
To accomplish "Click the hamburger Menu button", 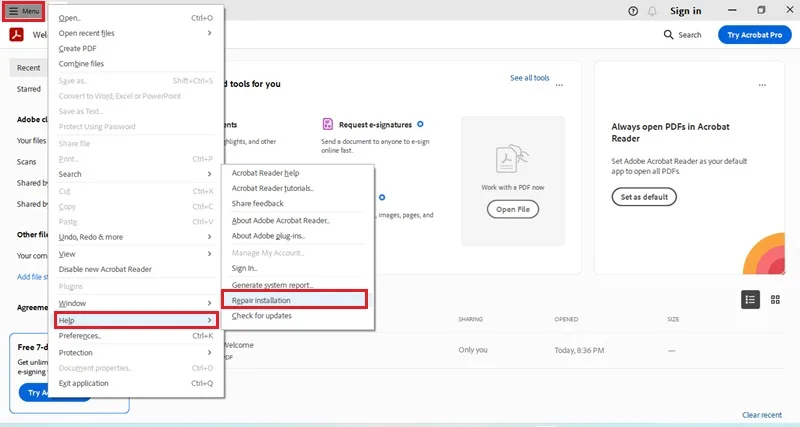I will coord(23,11).
